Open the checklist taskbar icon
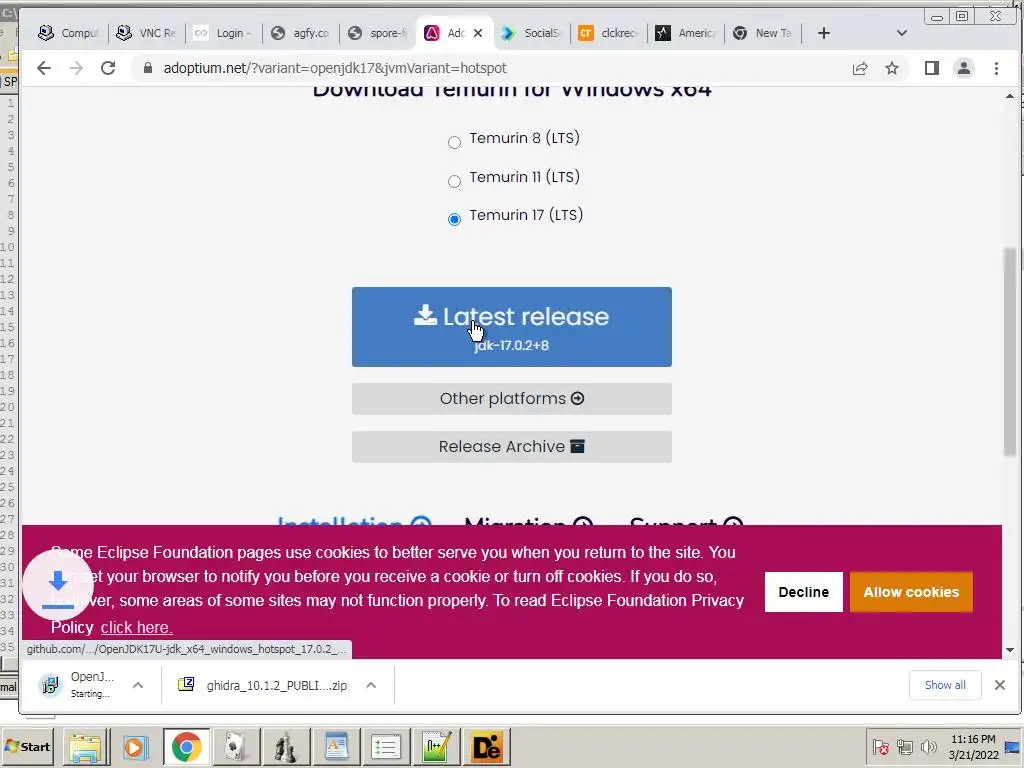1024x768 pixels. pyautogui.click(x=386, y=747)
